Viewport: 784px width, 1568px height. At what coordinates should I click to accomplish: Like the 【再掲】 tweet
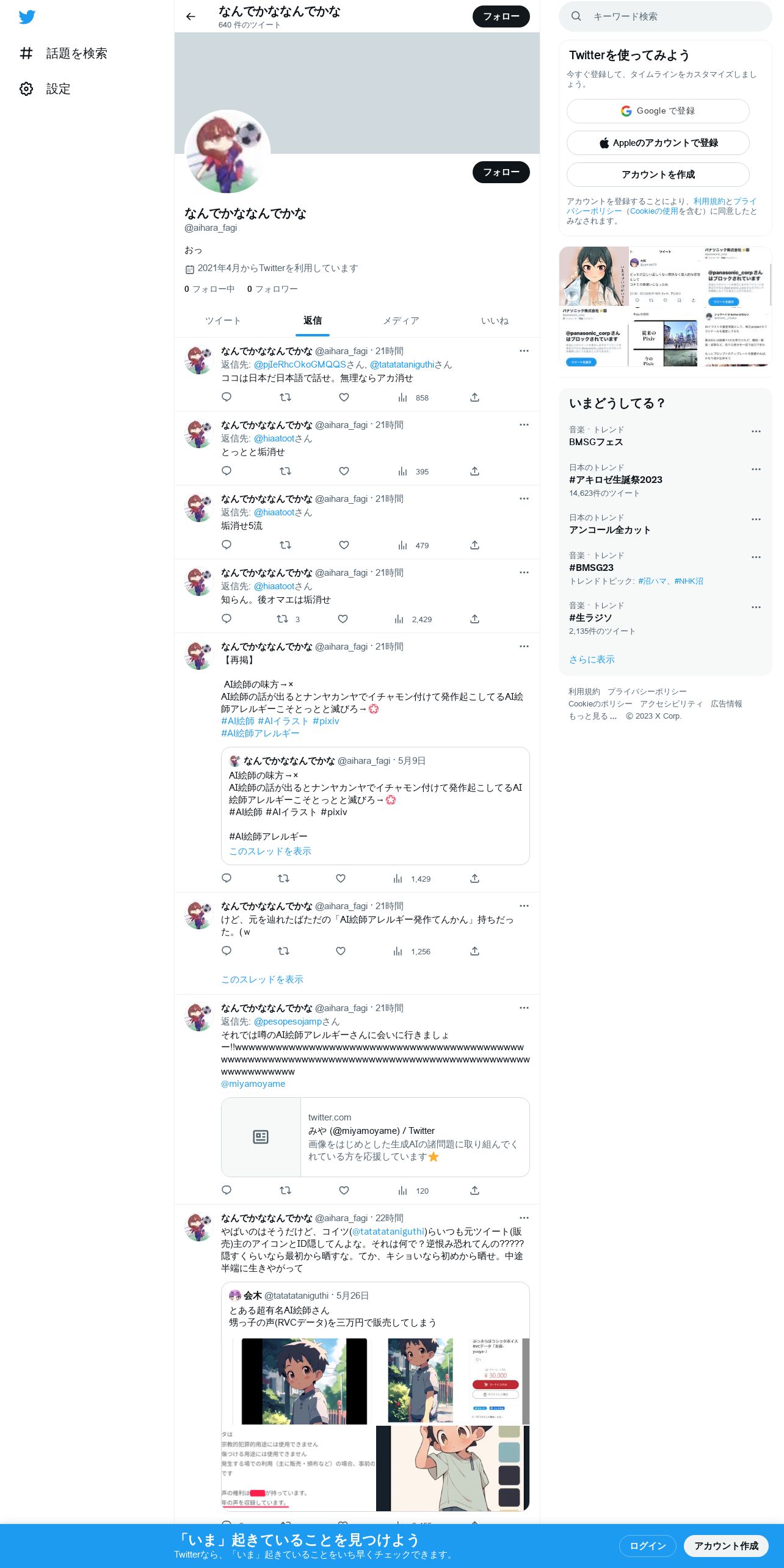tap(341, 879)
